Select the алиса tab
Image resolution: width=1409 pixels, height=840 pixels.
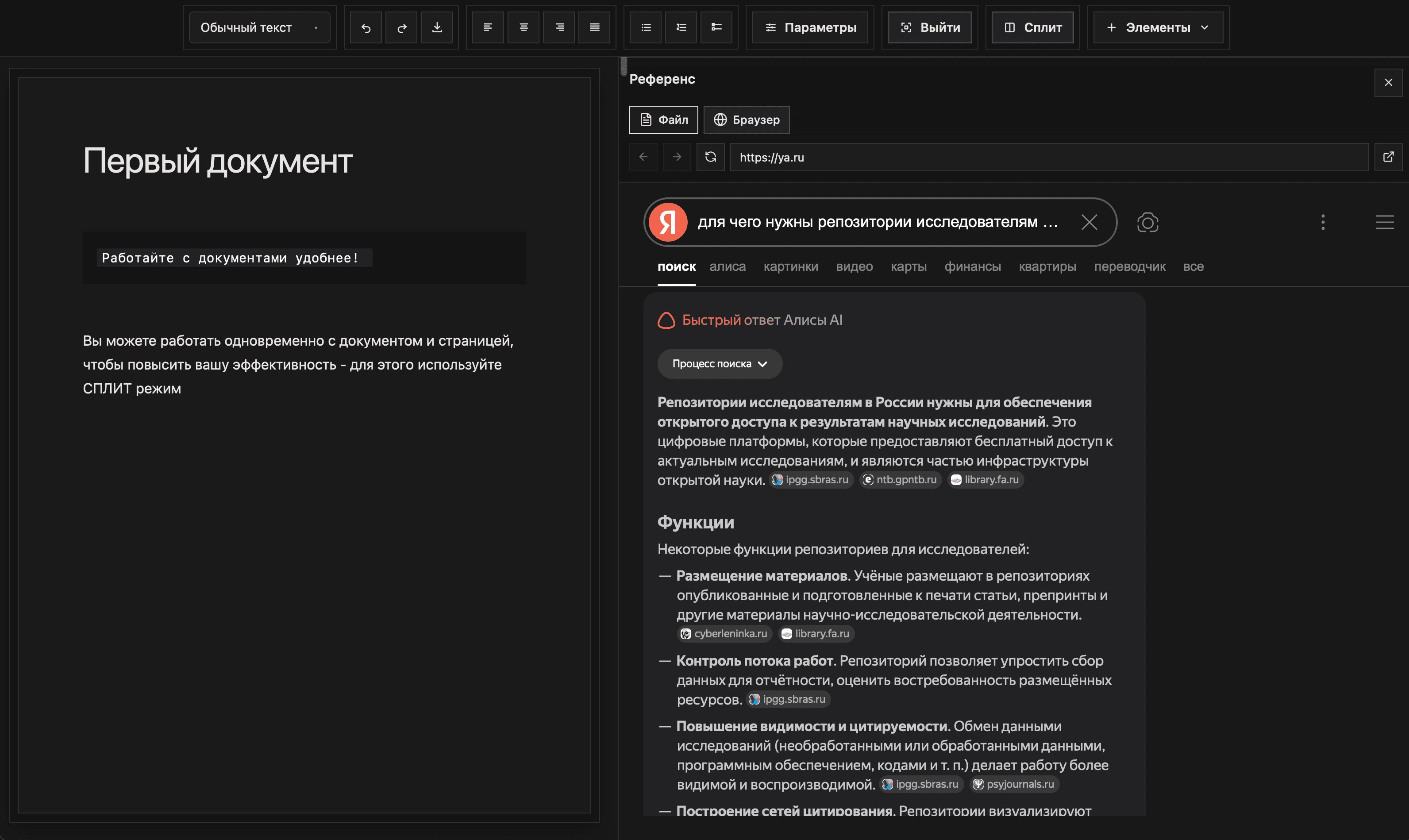tap(727, 266)
